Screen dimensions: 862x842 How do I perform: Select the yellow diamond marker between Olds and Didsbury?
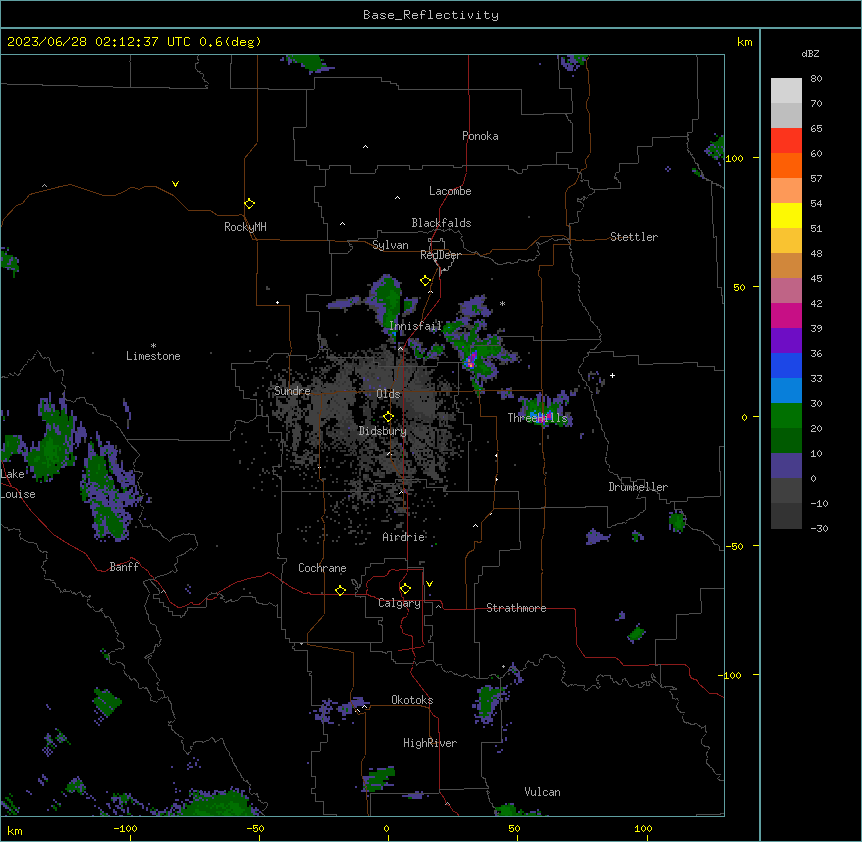388,417
